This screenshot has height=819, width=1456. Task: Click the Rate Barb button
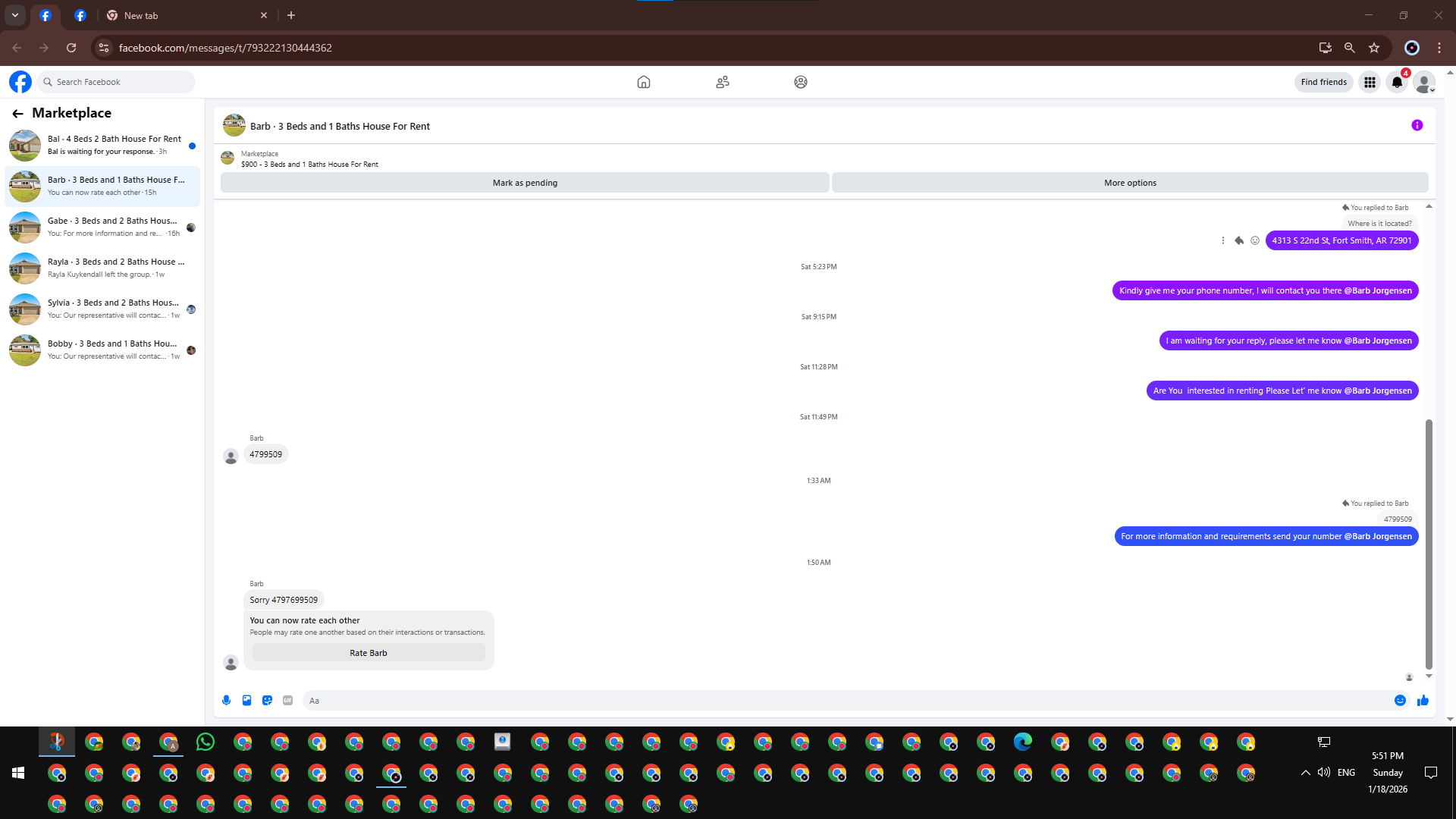pos(369,653)
